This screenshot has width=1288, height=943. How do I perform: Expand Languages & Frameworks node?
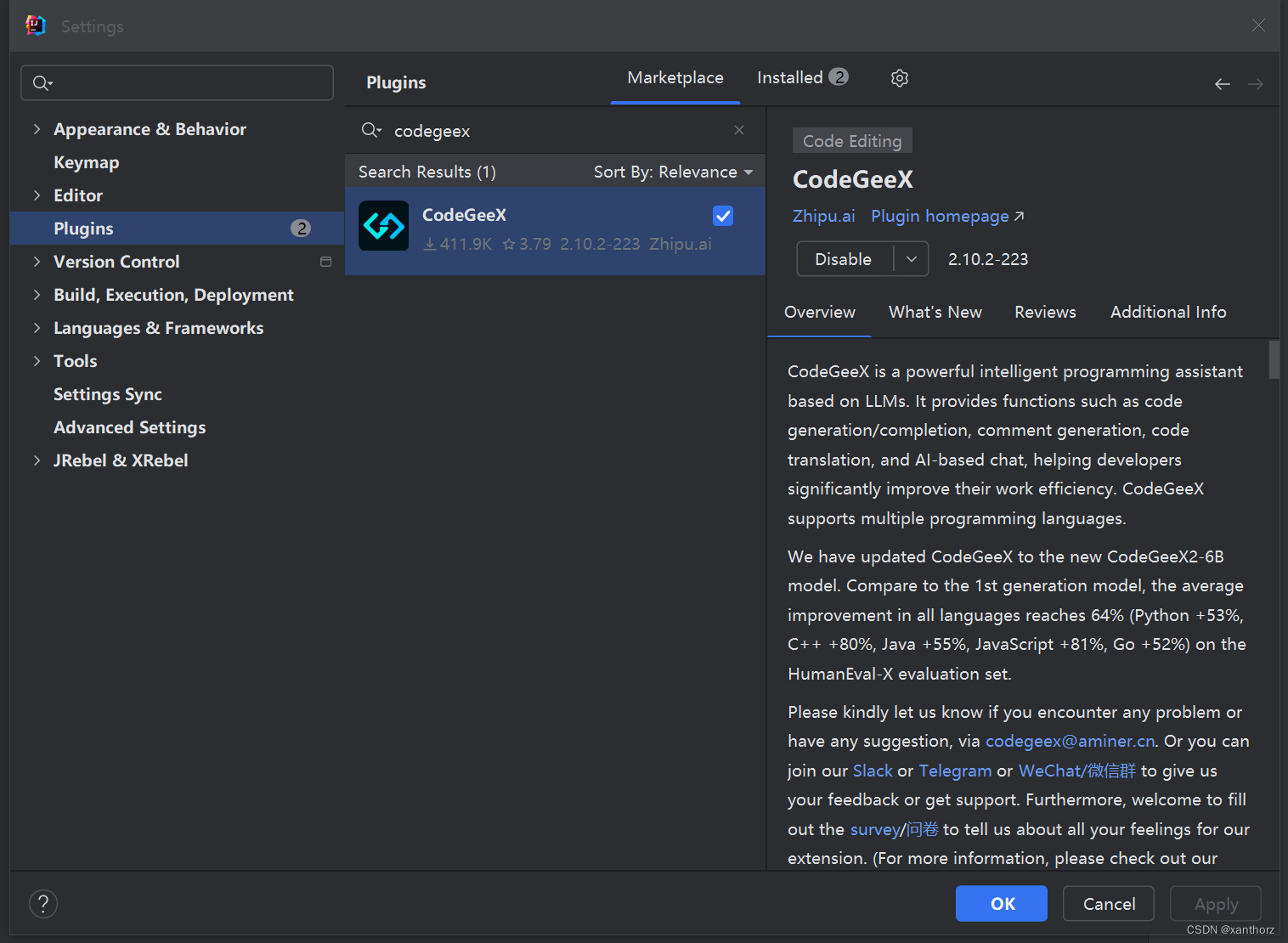point(37,328)
